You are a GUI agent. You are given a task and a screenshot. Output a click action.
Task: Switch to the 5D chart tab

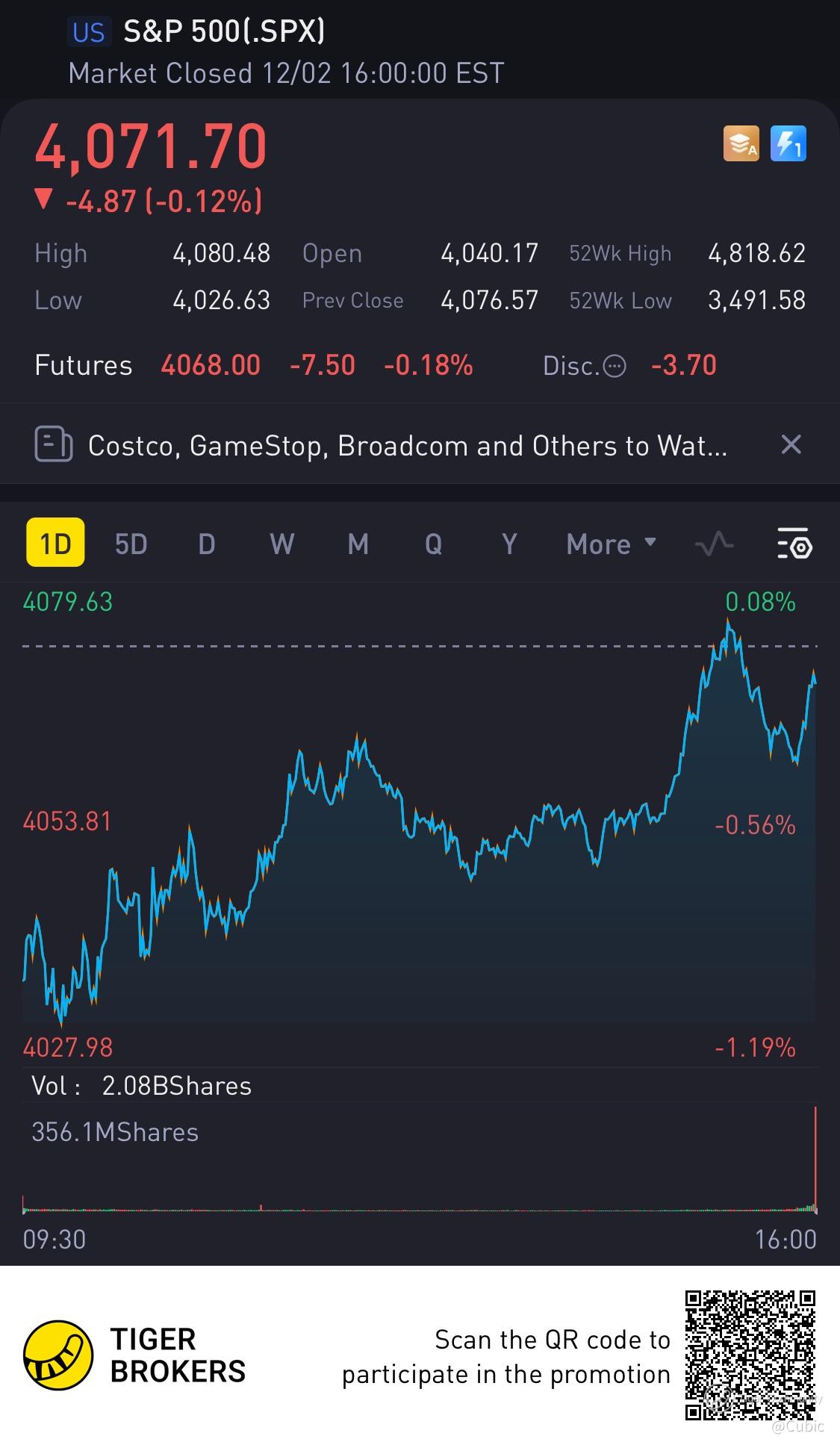tap(131, 544)
